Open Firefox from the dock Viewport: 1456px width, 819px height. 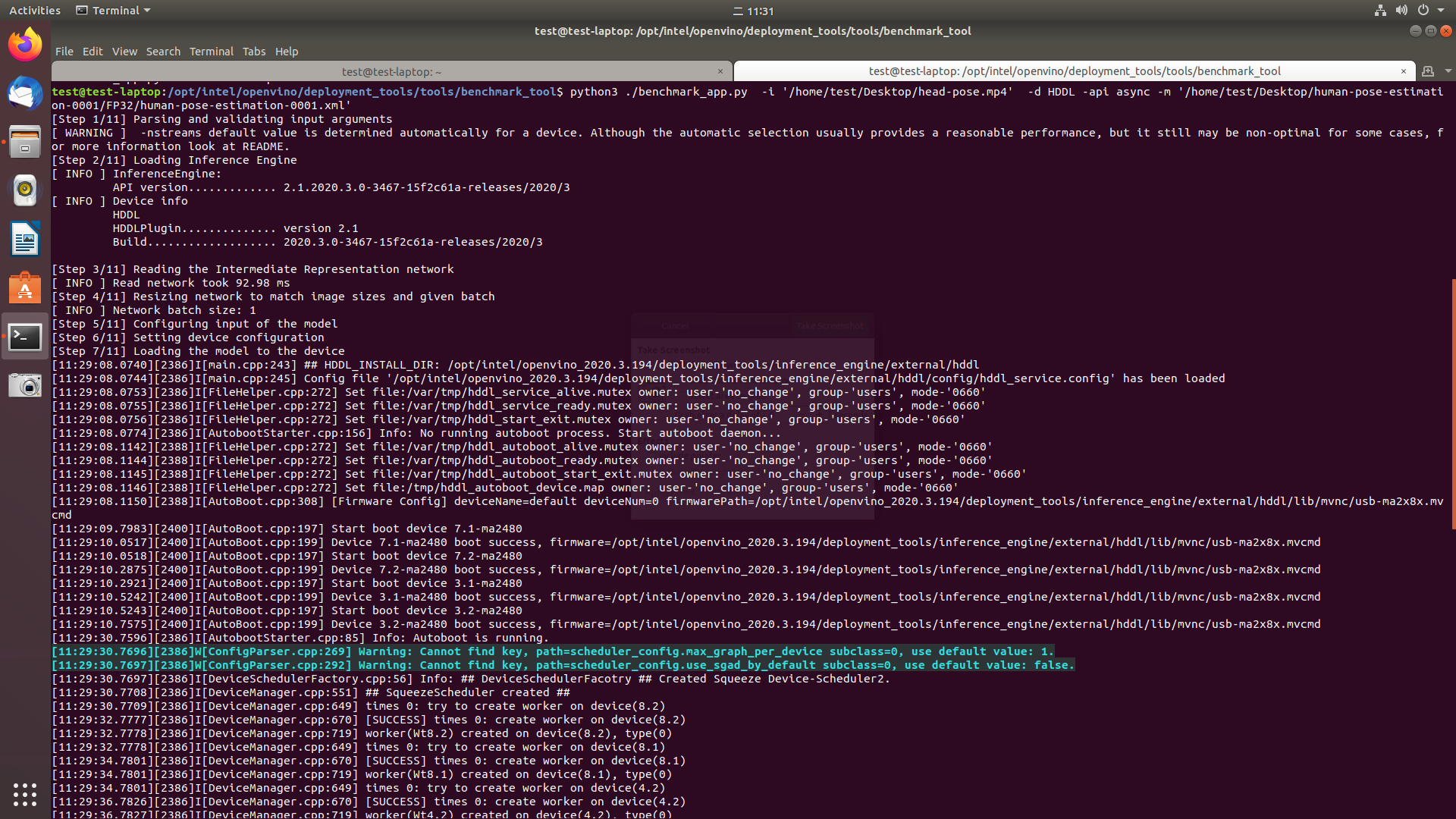(x=25, y=45)
